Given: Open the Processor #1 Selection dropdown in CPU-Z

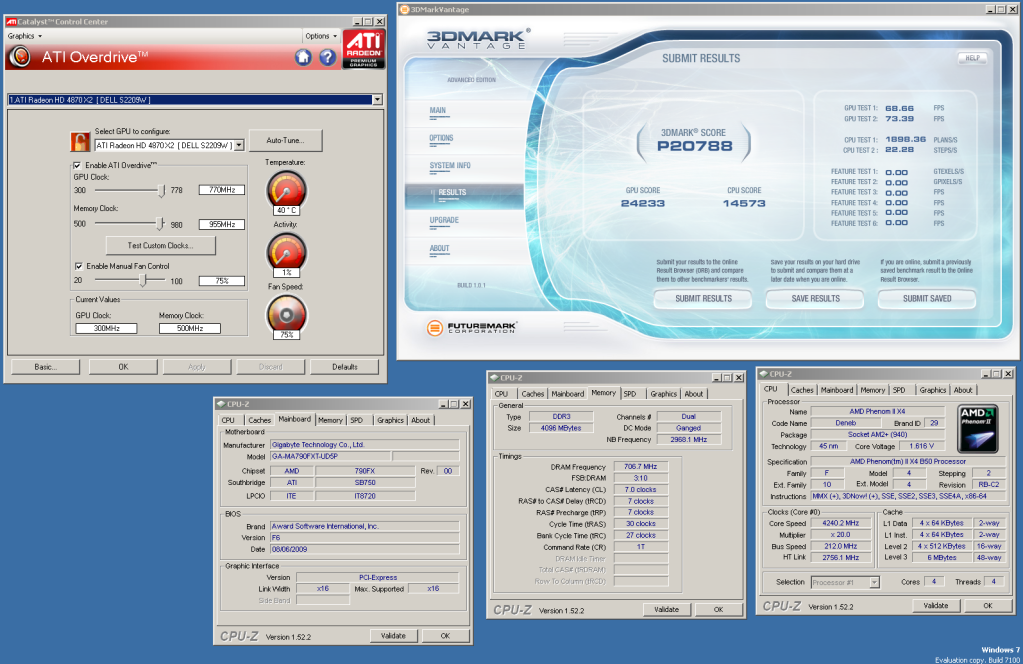Looking at the screenshot, I should (x=874, y=582).
